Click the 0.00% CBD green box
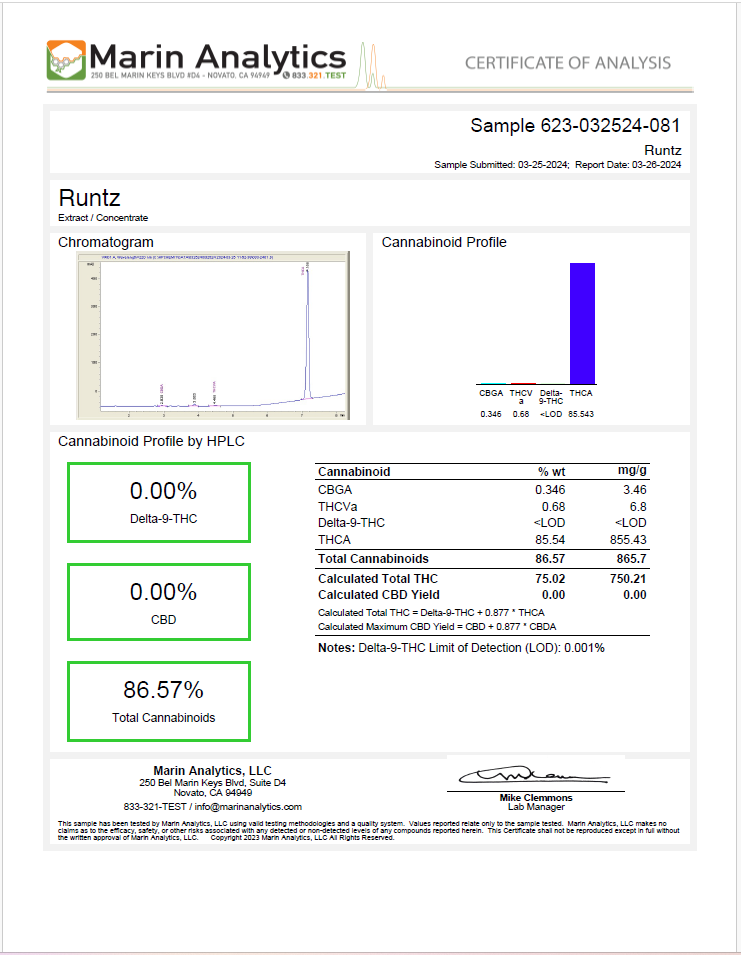The height and width of the screenshot is (955, 741). click(159, 603)
